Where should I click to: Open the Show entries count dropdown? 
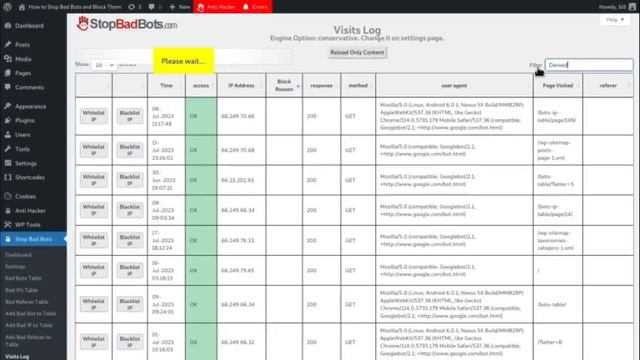pyautogui.click(x=104, y=65)
